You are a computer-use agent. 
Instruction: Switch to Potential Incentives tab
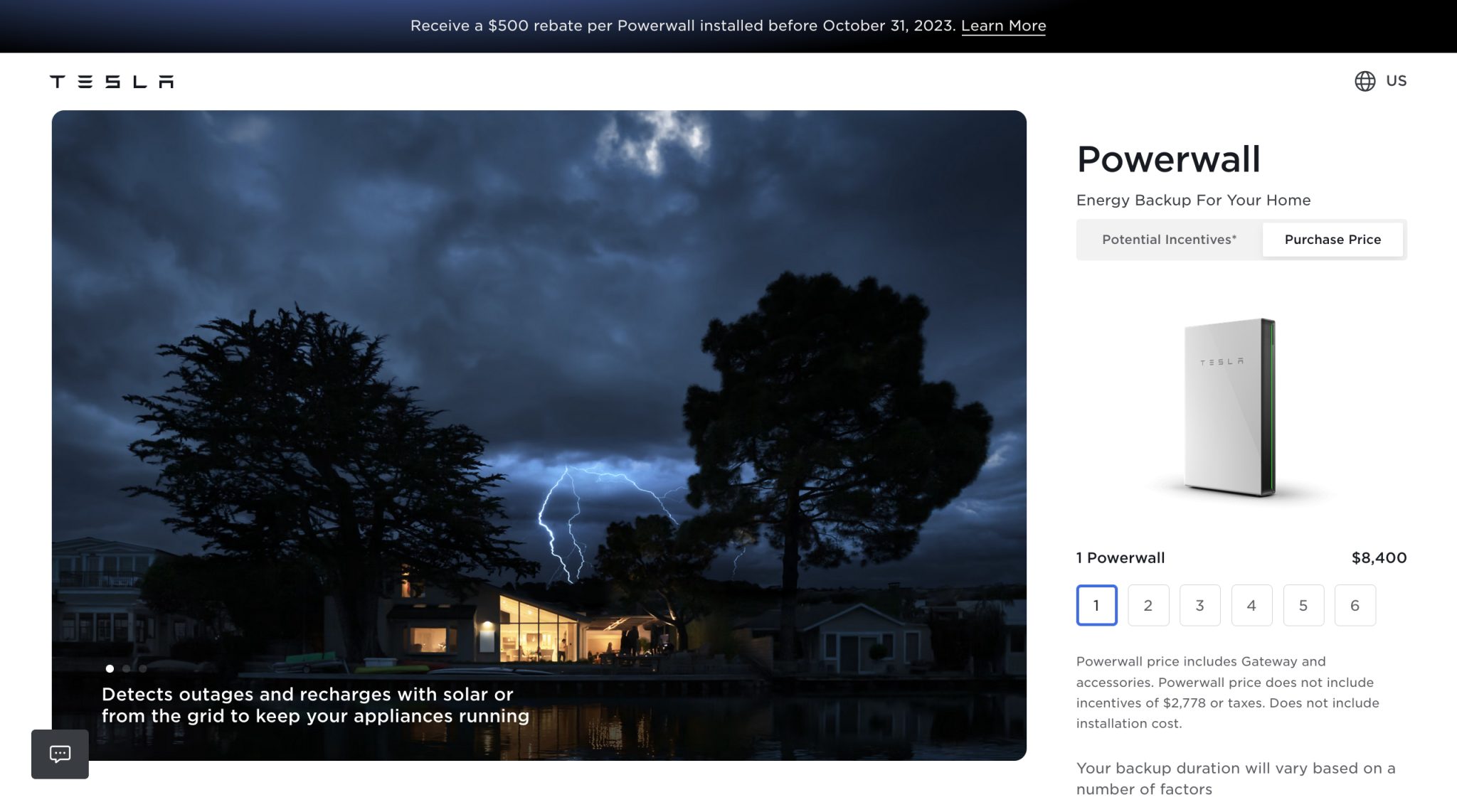1170,240
